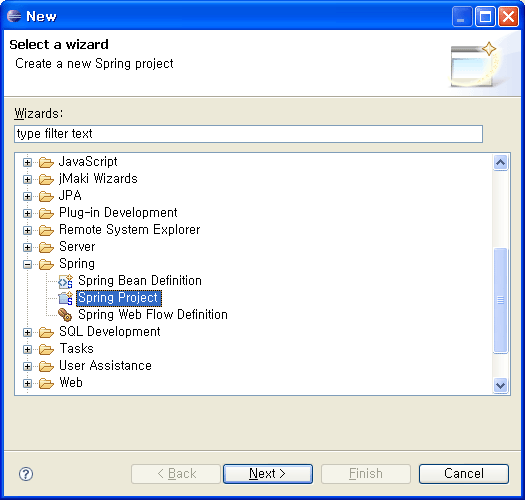Viewport: 525px width, 500px height.
Task: Click the open Spring folder icon
Action: [46, 265]
